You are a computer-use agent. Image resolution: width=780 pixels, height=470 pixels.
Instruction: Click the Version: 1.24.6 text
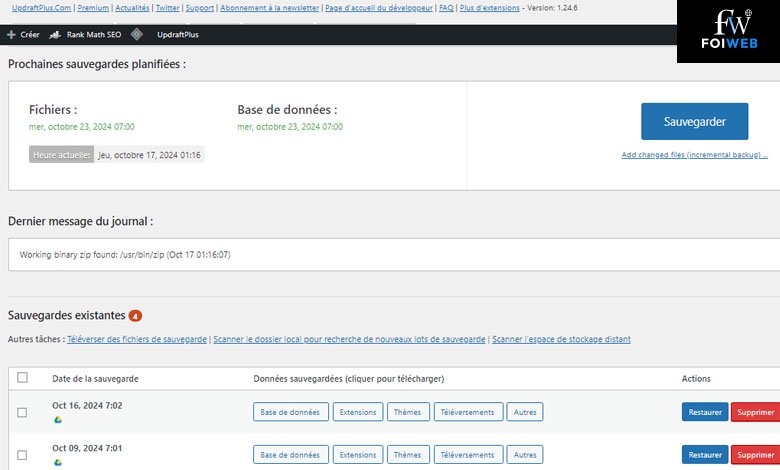(x=552, y=8)
